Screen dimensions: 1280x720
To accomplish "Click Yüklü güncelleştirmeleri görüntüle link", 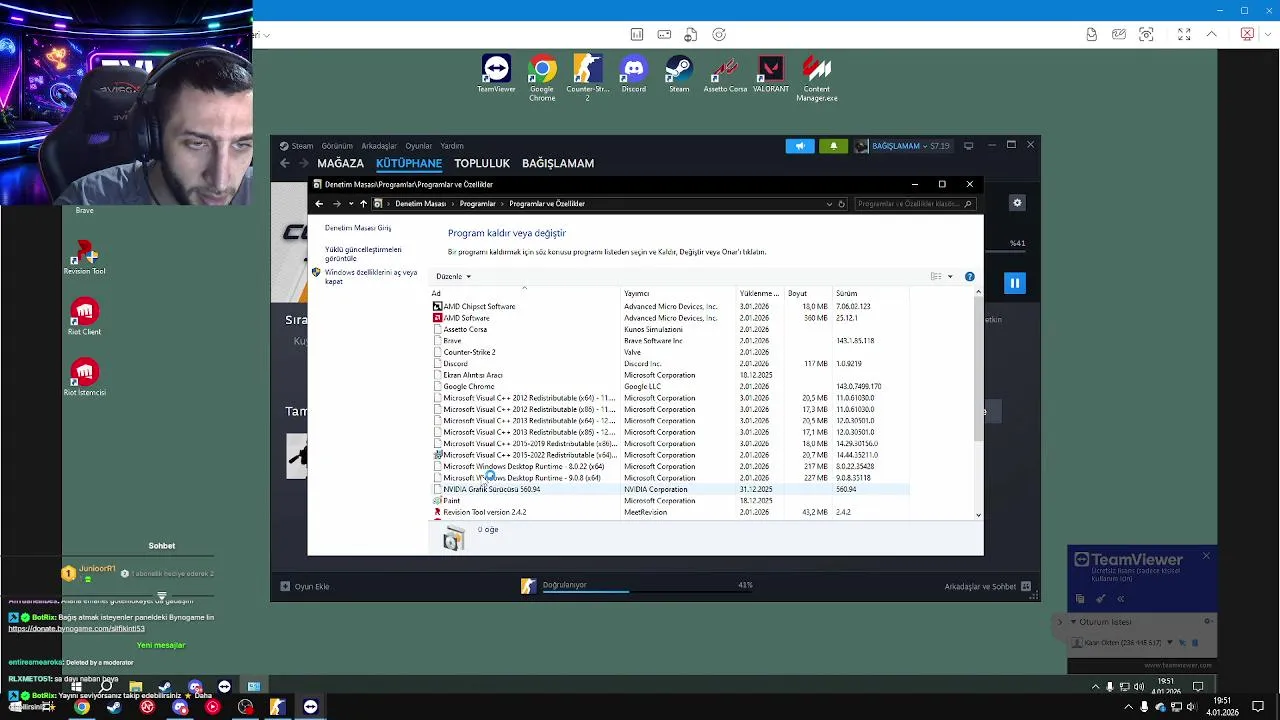I will point(363,254).
